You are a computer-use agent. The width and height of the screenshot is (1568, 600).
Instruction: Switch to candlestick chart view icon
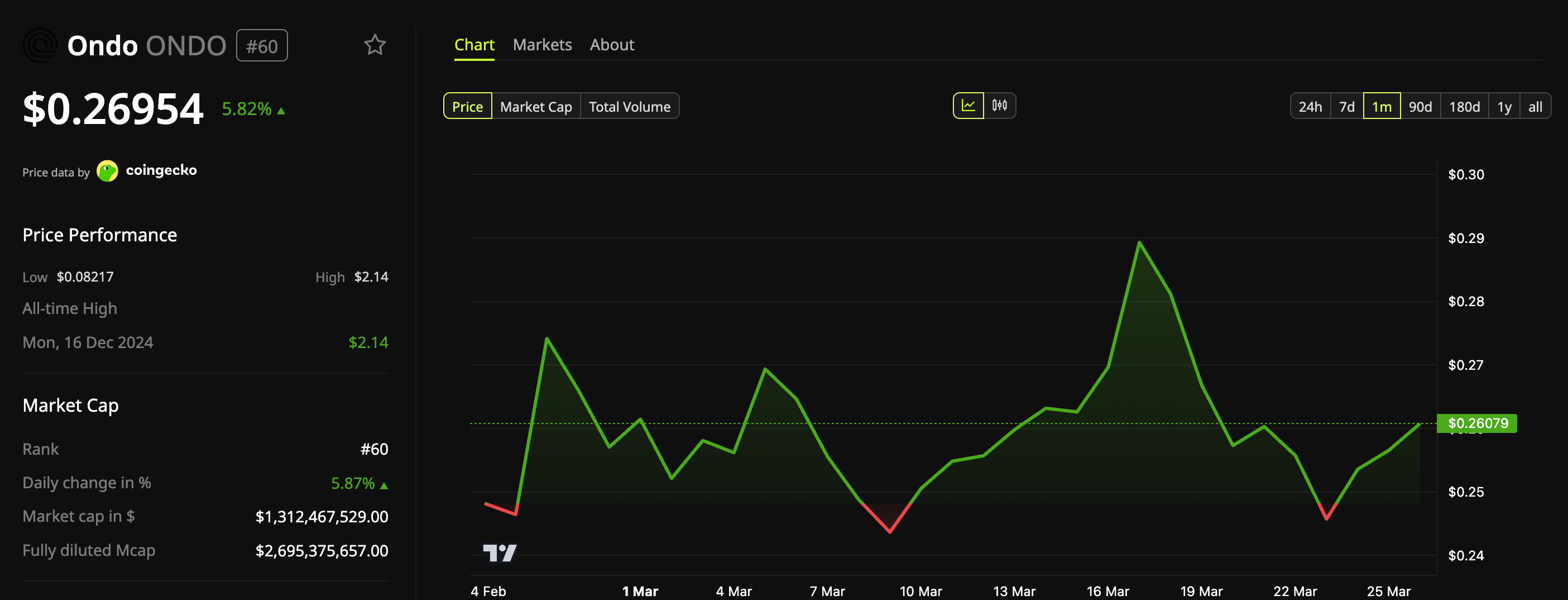coord(1000,106)
